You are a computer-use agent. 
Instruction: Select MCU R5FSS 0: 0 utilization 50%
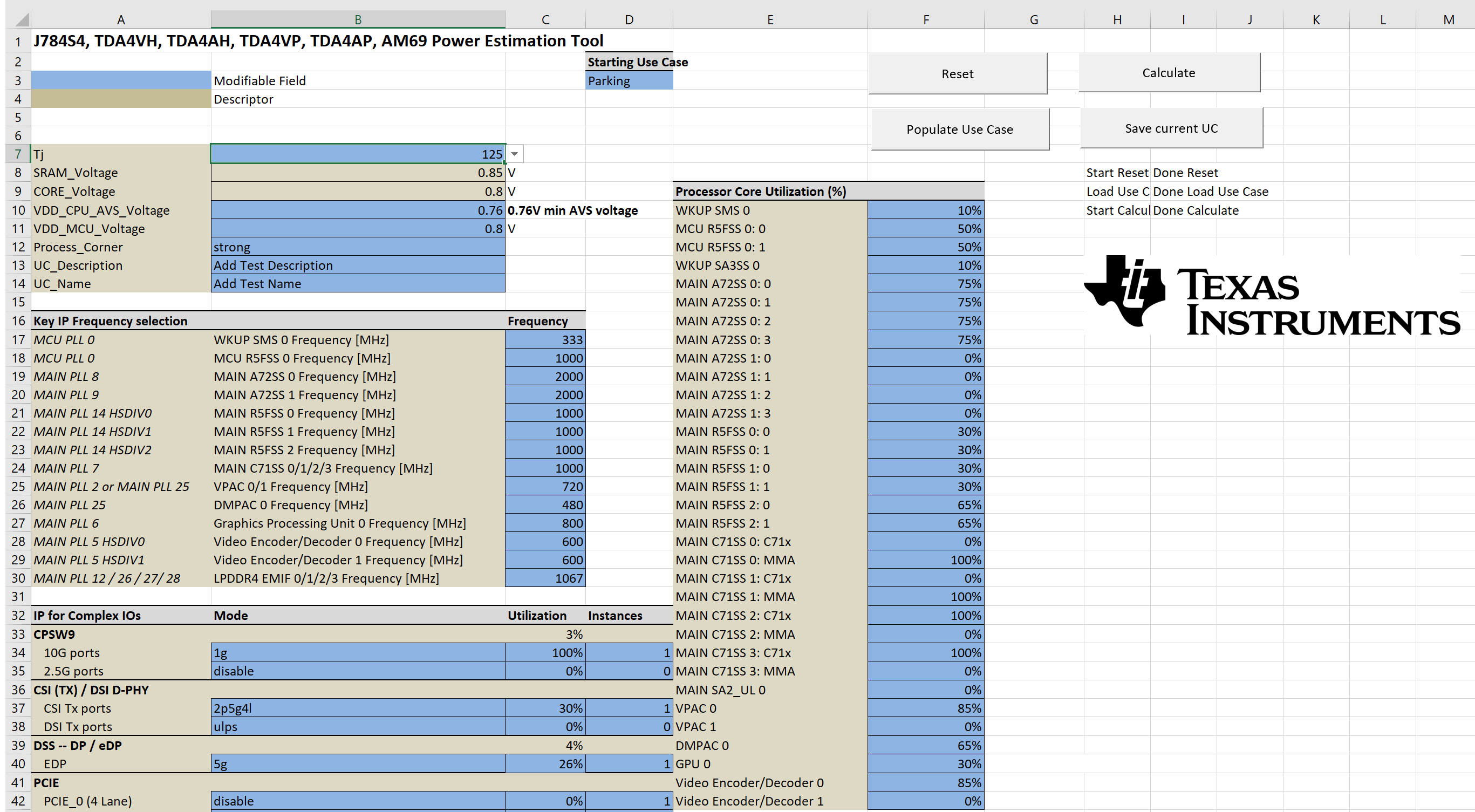click(x=926, y=228)
